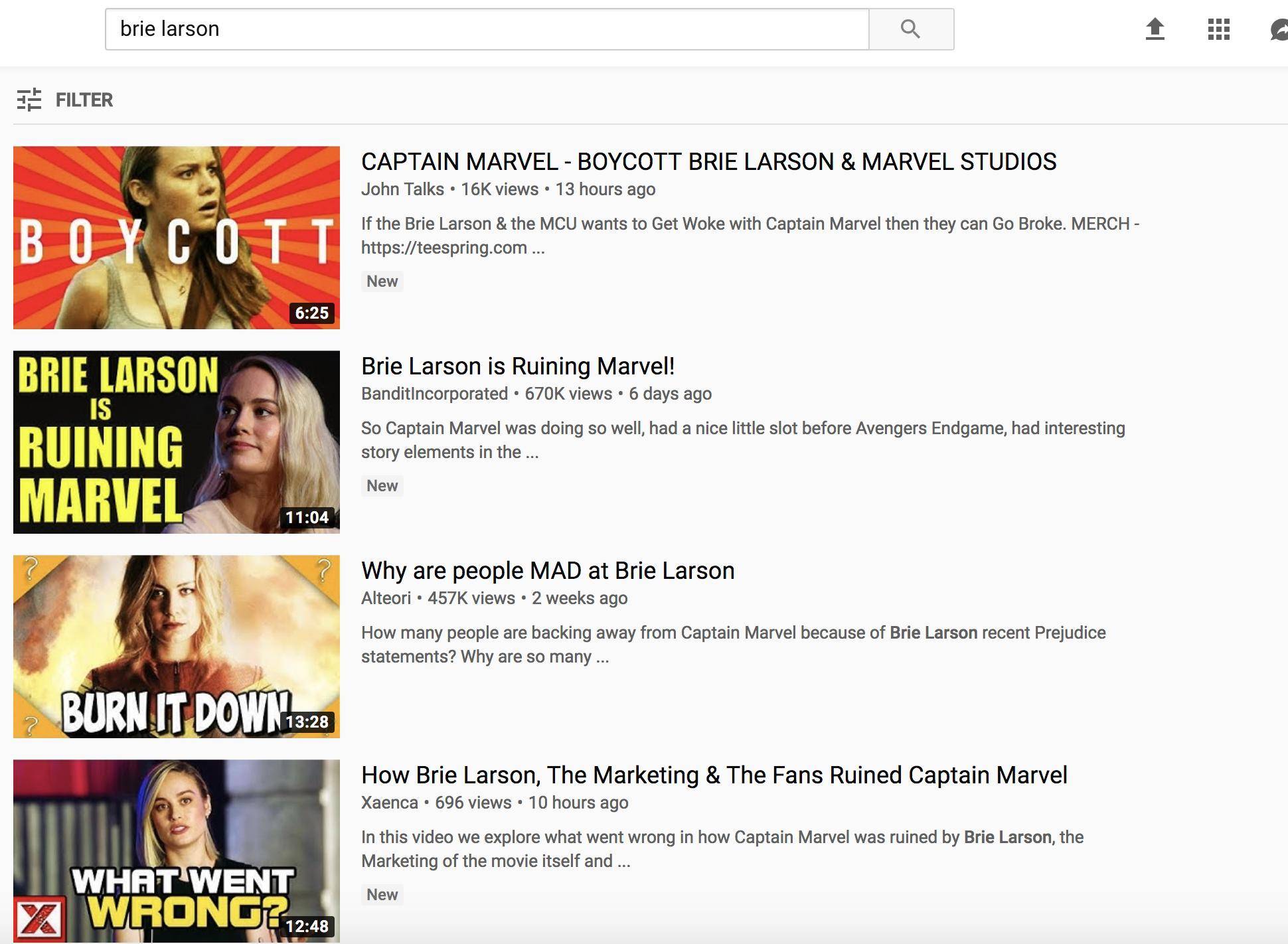Click description starting 'In this video we explore'

[722, 849]
